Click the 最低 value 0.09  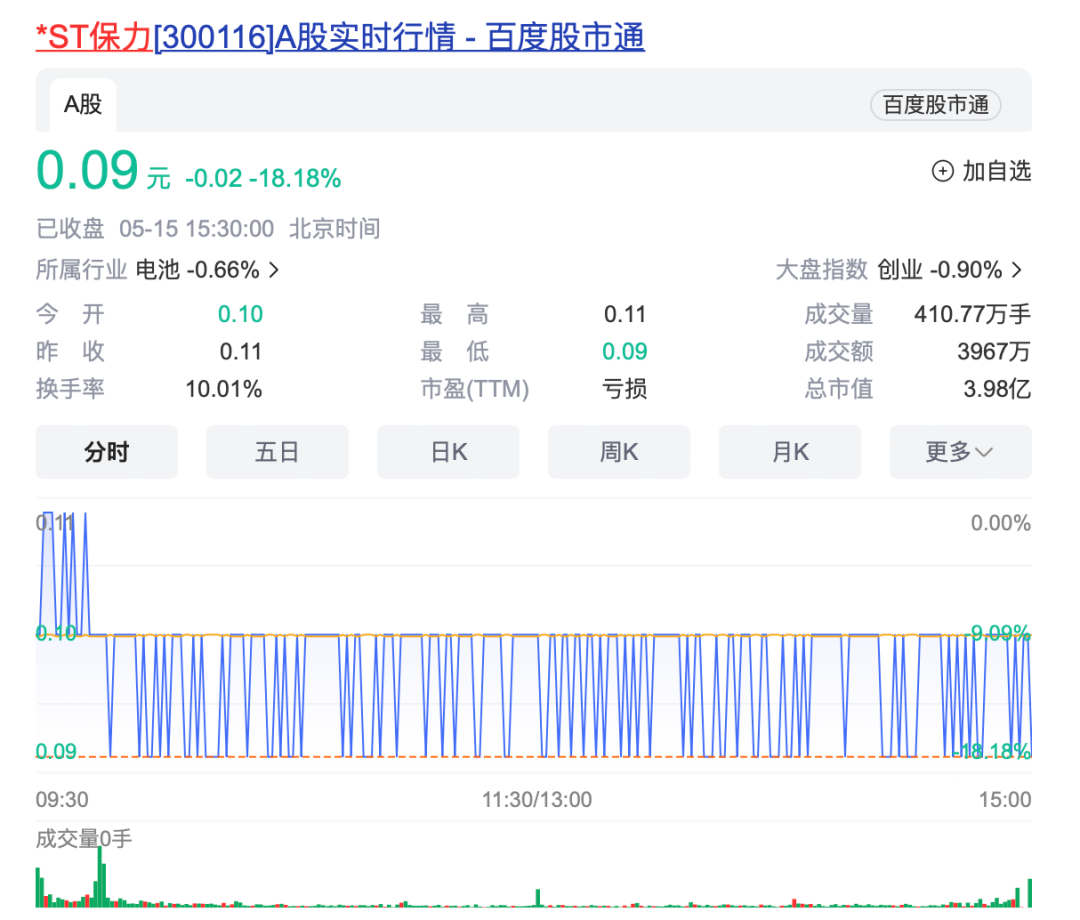point(625,351)
